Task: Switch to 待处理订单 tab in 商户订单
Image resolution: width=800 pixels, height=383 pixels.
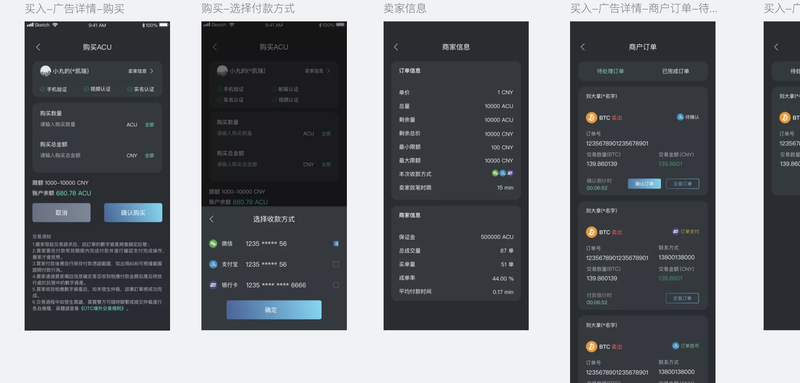Action: tap(610, 71)
